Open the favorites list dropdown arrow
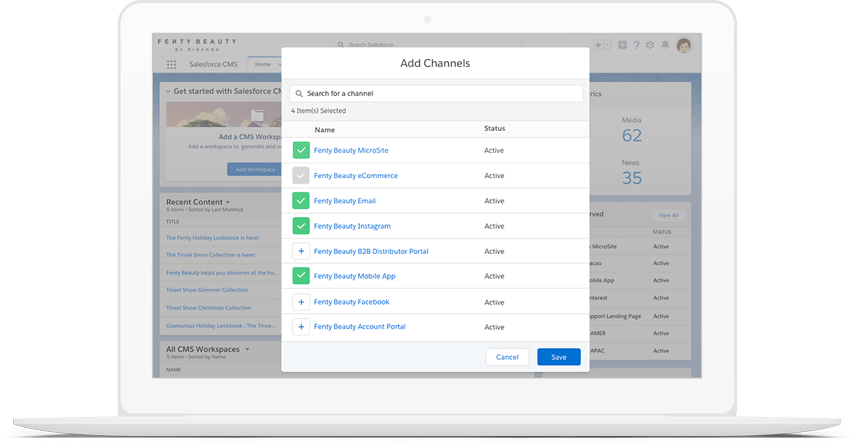Image resolution: width=857 pixels, height=447 pixels. [x=607, y=45]
